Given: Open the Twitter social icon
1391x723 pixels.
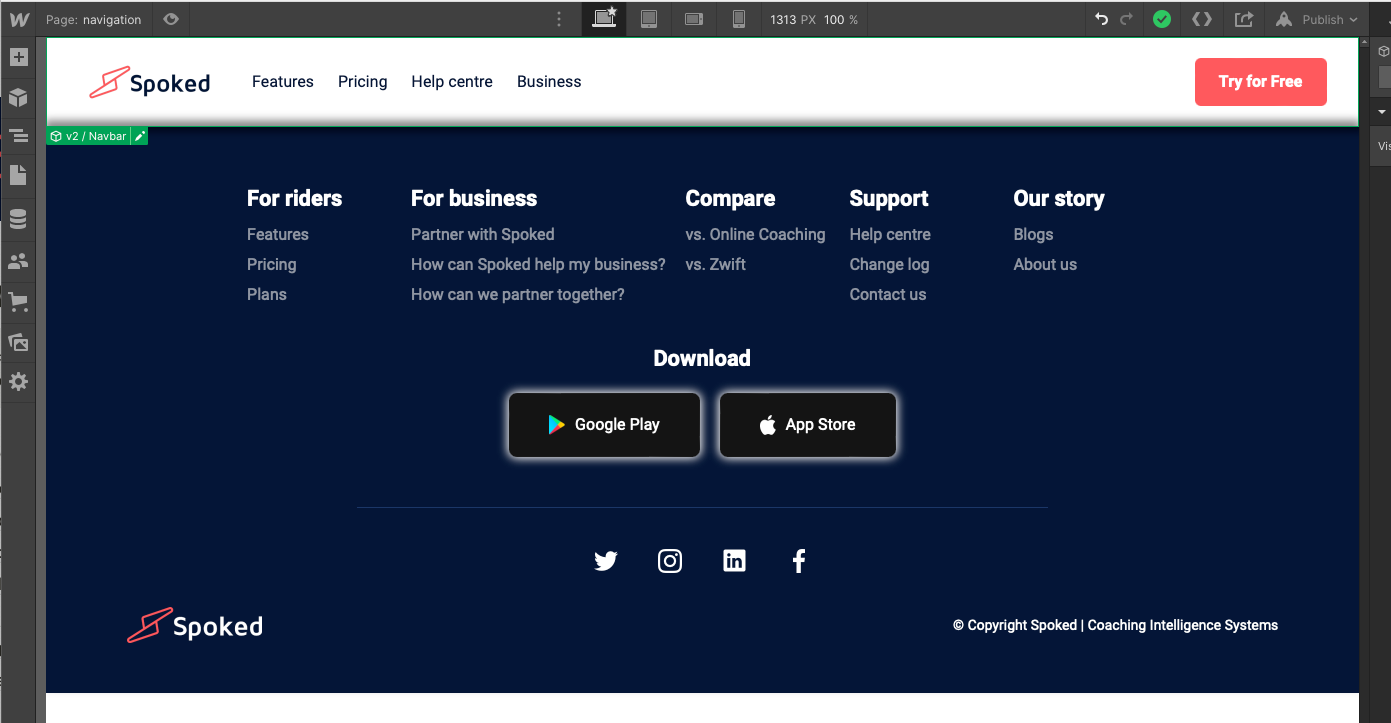Looking at the screenshot, I should pos(606,561).
